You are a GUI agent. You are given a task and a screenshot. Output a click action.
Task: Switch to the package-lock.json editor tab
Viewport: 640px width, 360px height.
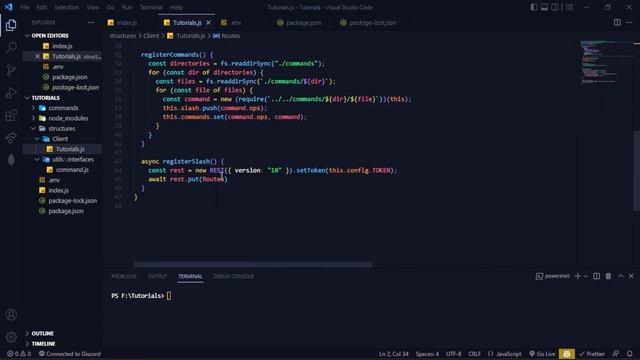(372, 22)
